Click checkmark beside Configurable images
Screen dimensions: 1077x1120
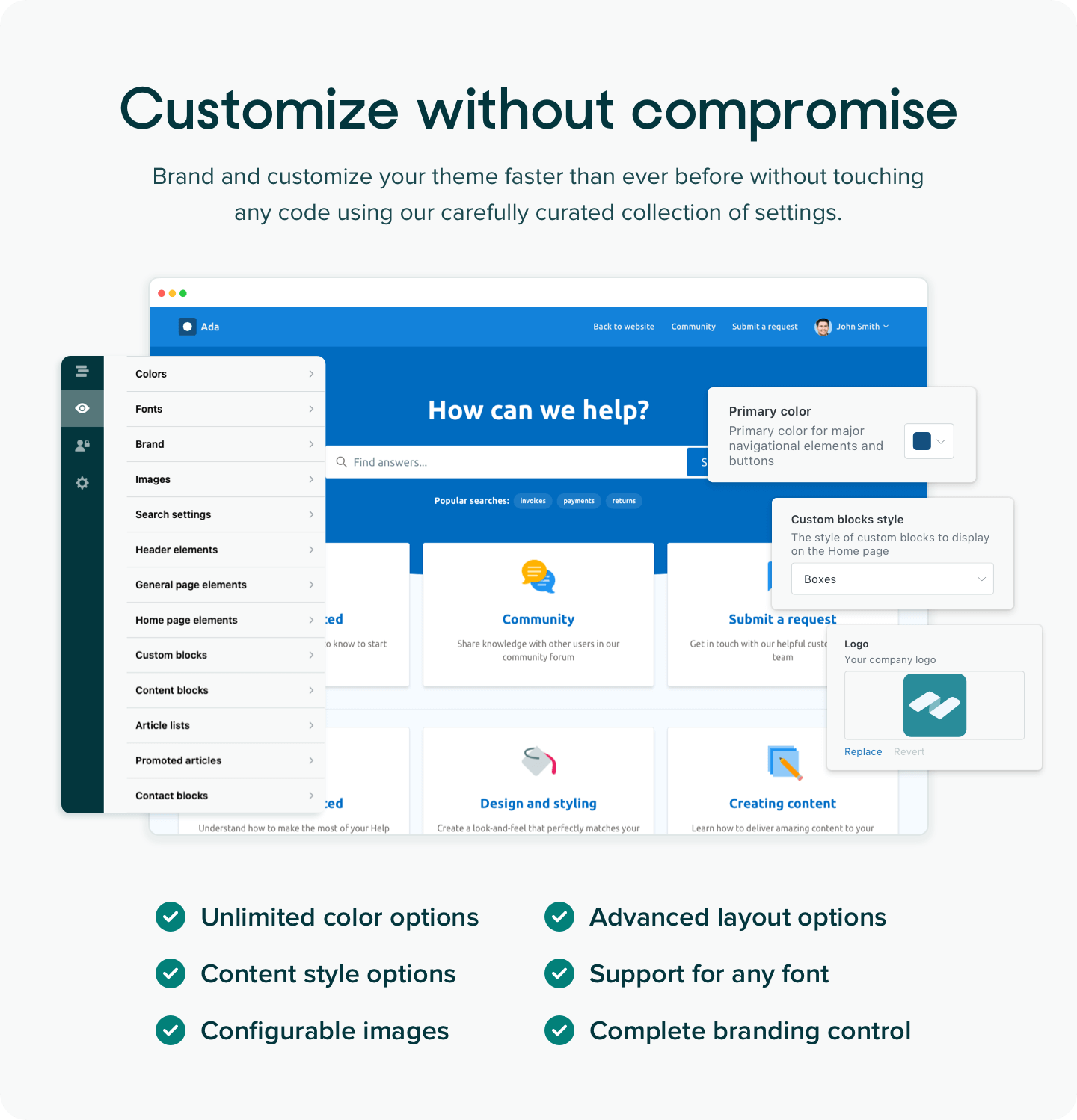171,1030
